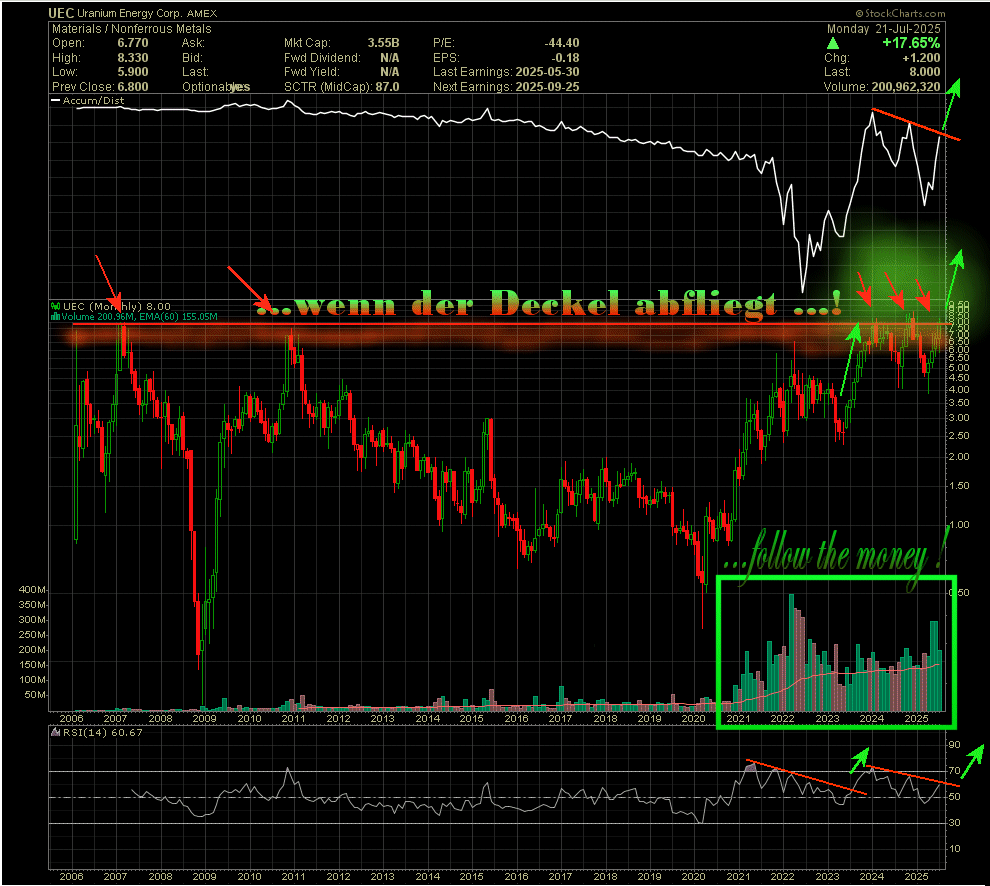
Task: Click the +17.65% percent change
Action: coord(911,43)
